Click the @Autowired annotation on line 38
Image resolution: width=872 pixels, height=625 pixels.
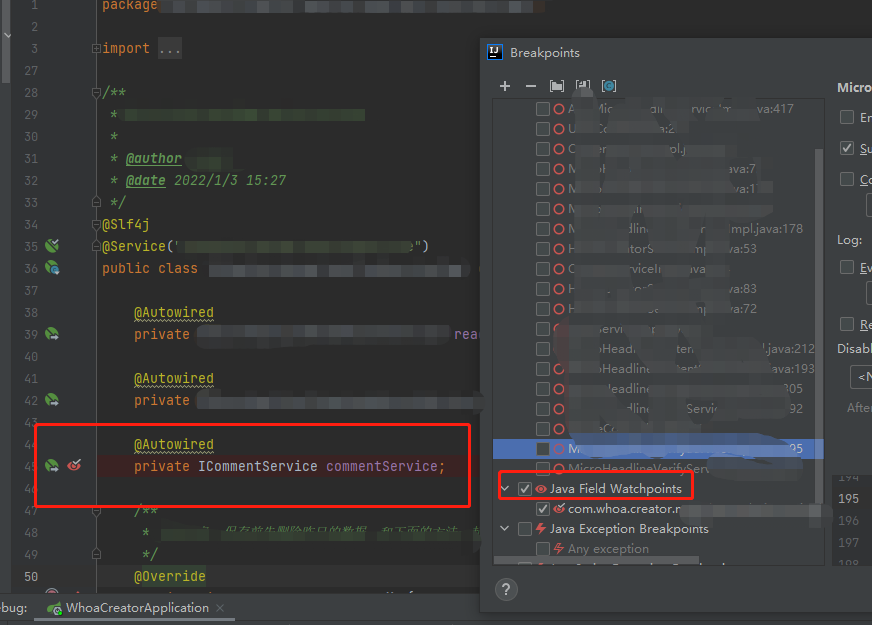tap(174, 312)
